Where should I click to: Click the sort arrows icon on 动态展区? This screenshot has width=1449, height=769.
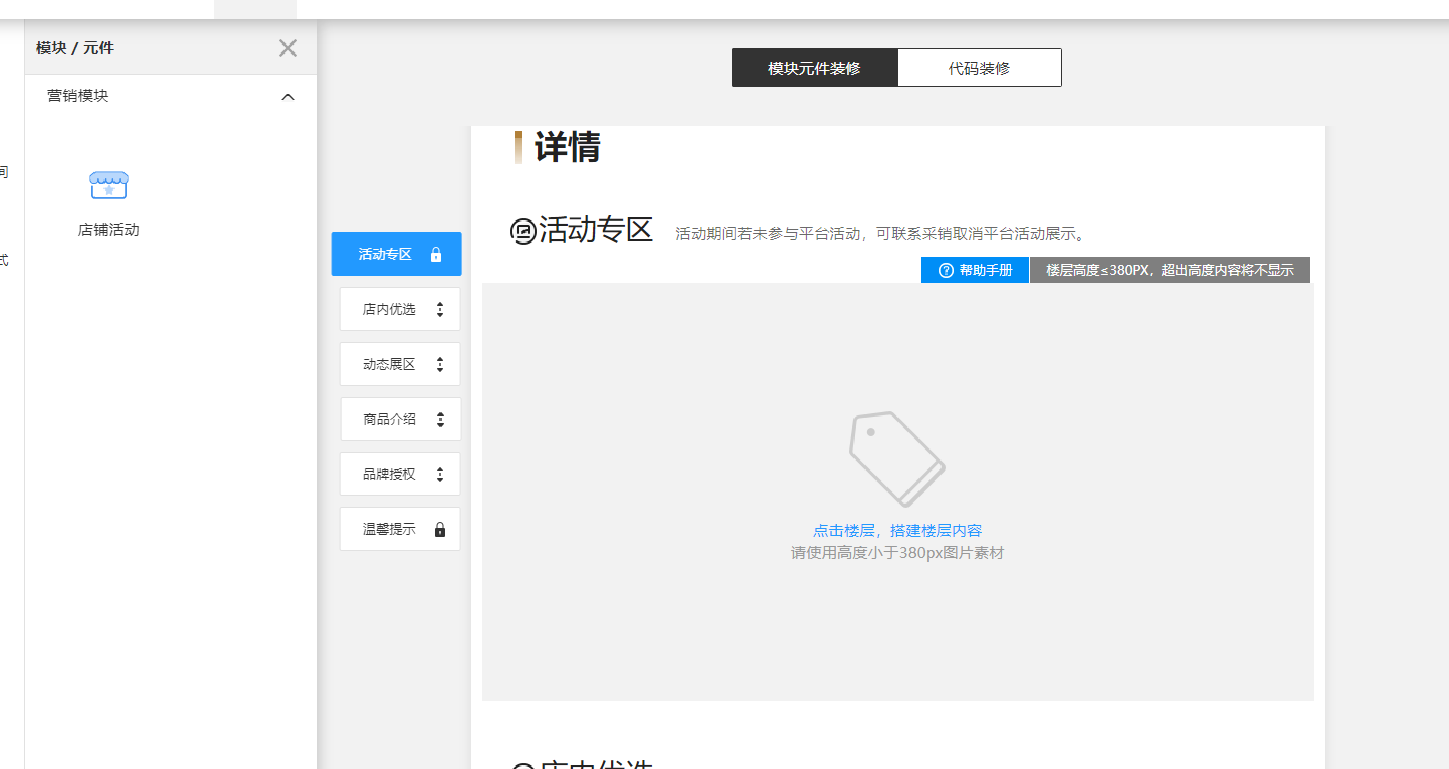pos(440,365)
